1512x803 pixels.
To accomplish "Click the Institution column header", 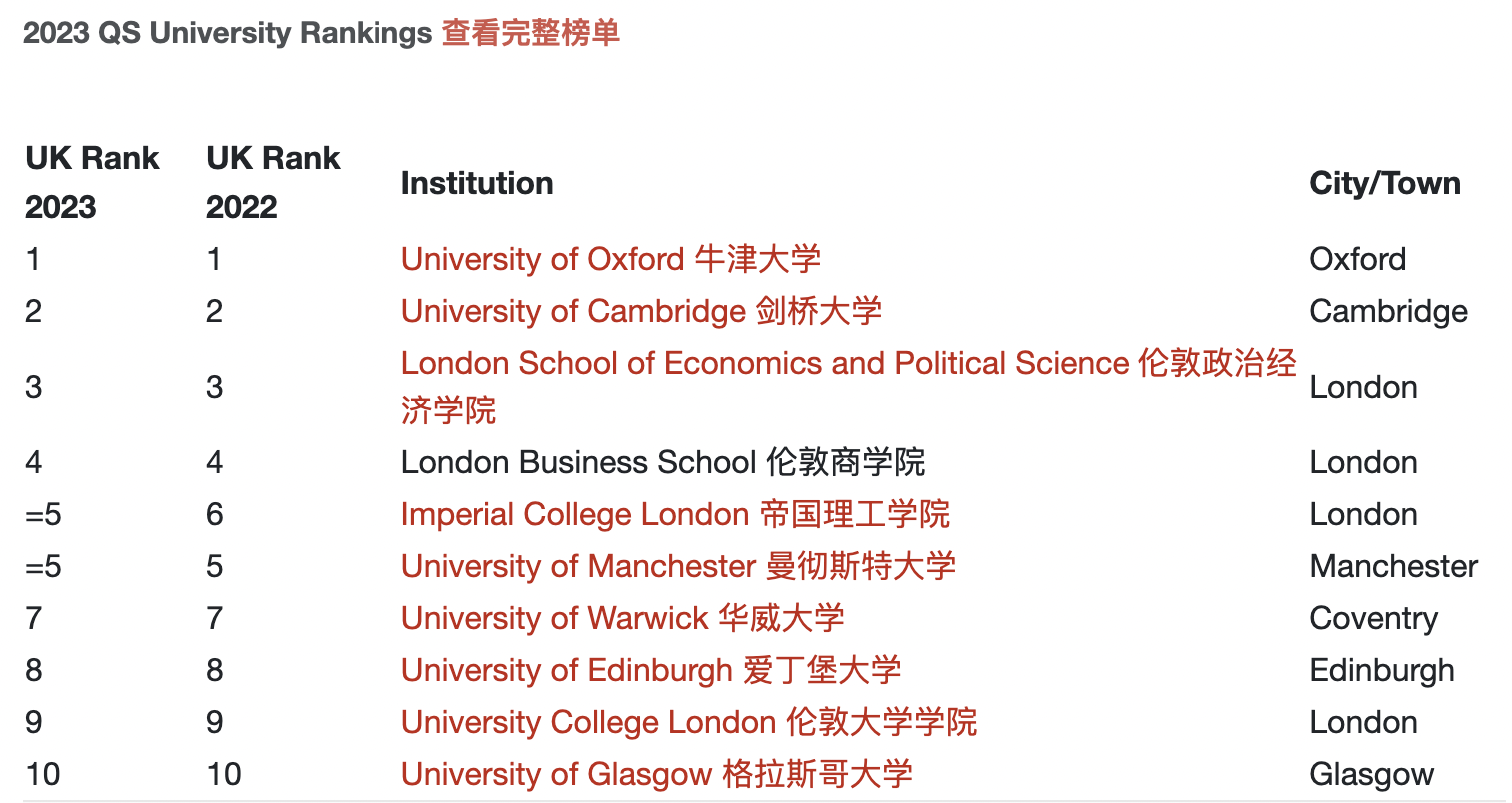I will click(477, 183).
